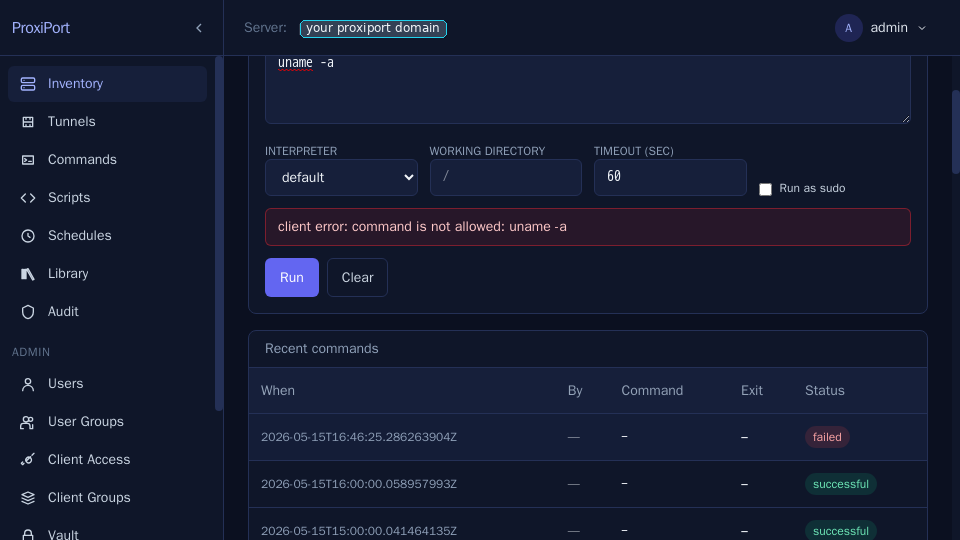Click the Timeout seconds field
The image size is (960, 540).
[670, 178]
